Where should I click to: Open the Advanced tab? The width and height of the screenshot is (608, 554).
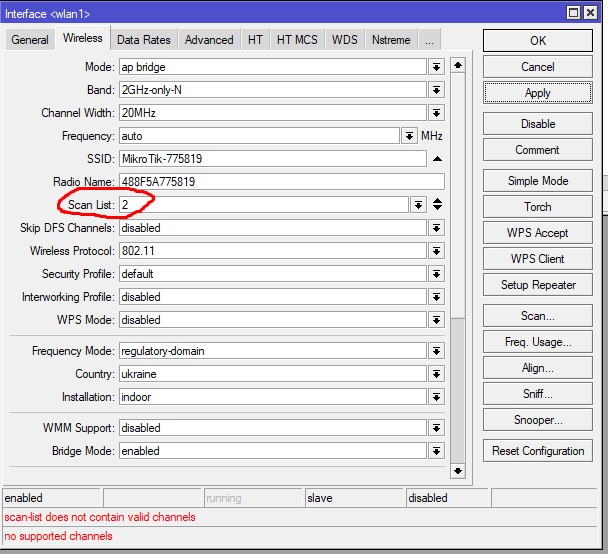coord(209,40)
